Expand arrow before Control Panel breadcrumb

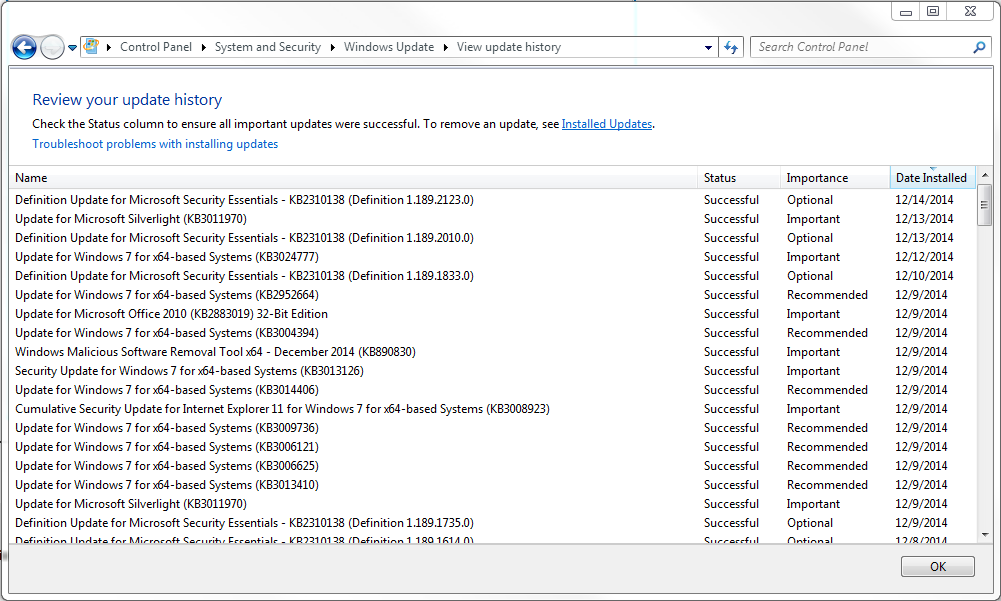point(109,47)
